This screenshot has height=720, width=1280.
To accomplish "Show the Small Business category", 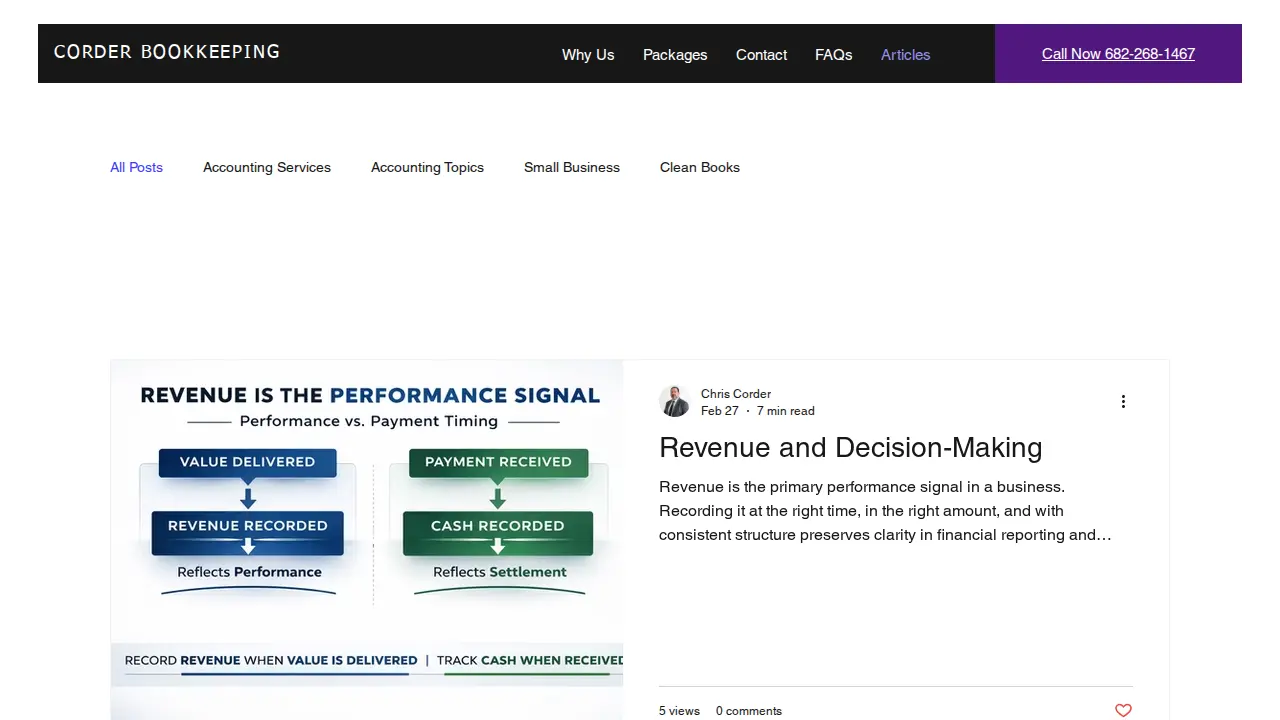I will tap(572, 167).
